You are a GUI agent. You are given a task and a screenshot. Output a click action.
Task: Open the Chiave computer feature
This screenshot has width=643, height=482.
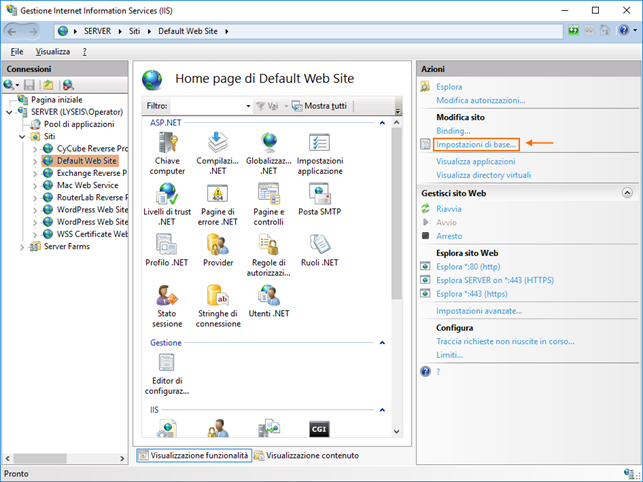(x=167, y=154)
